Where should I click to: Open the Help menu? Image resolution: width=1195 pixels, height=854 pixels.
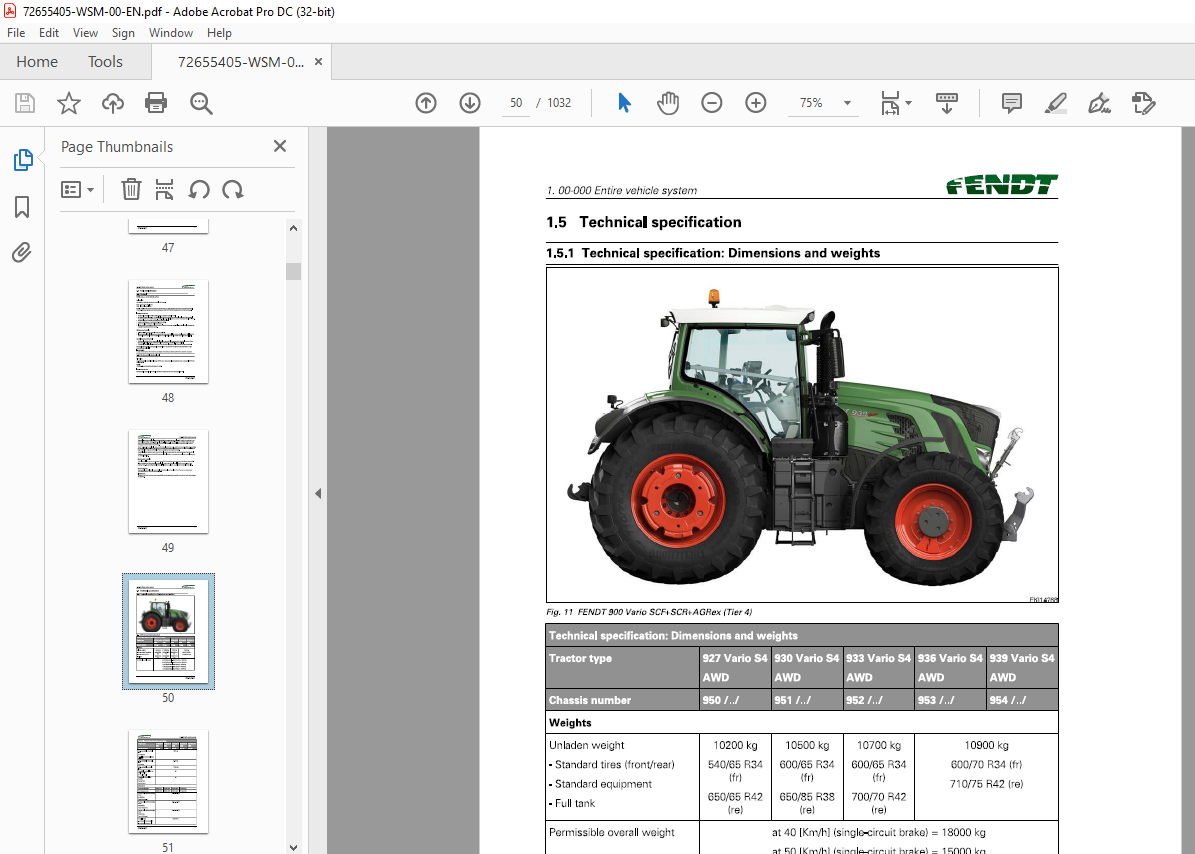(x=219, y=33)
